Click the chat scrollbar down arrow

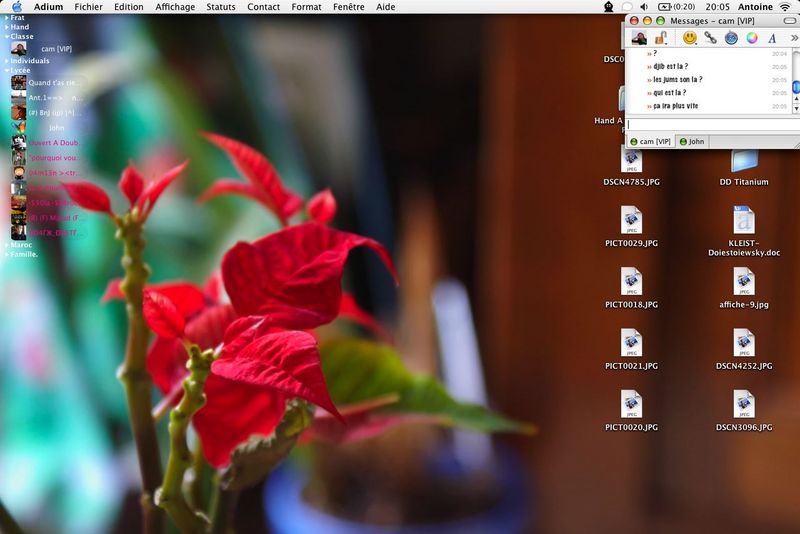click(796, 108)
